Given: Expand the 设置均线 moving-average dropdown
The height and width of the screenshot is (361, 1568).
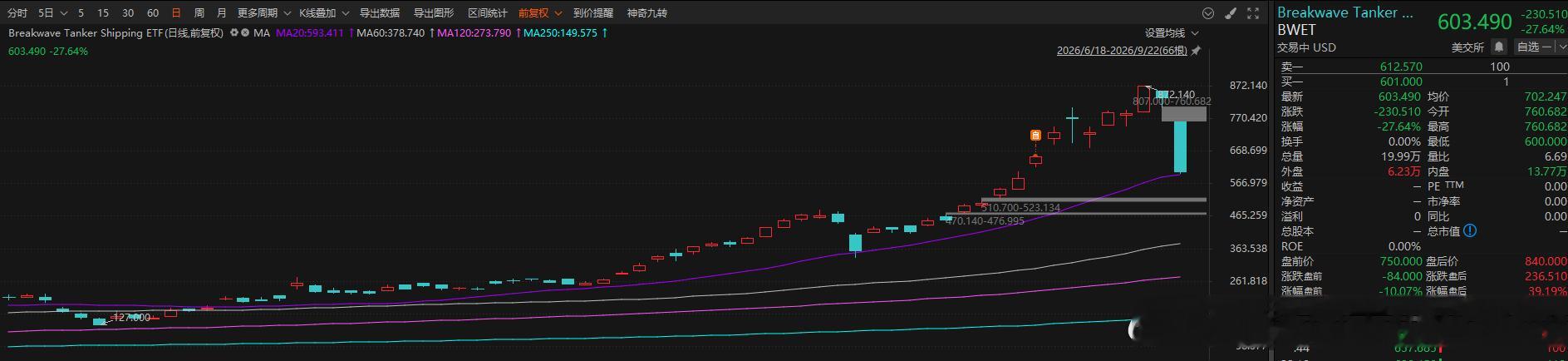Looking at the screenshot, I should 1172,32.
